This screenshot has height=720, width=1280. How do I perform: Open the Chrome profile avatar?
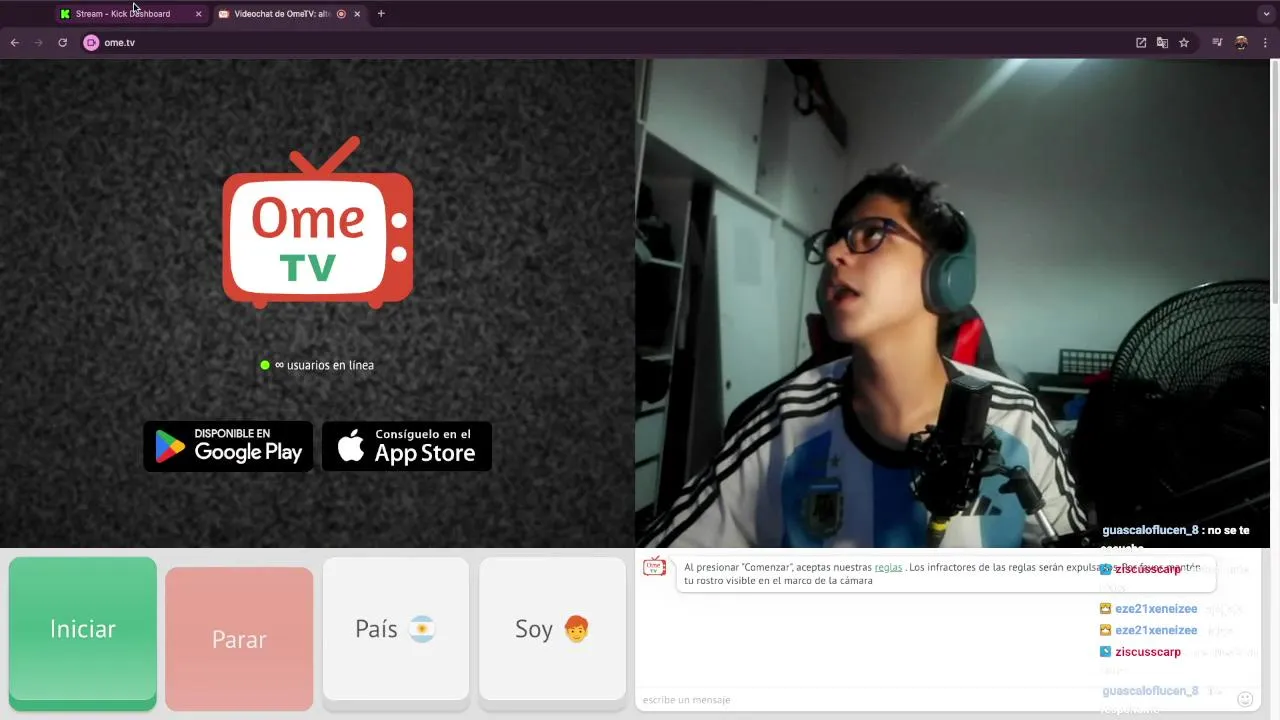[1241, 43]
